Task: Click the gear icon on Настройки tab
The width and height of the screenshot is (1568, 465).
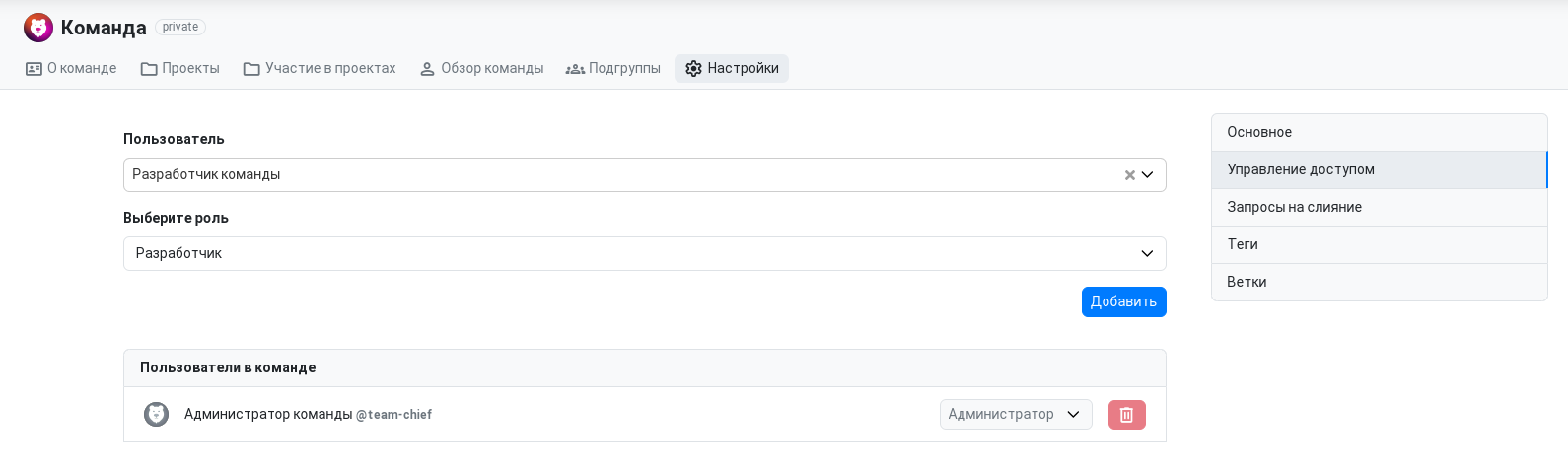Action: [693, 69]
